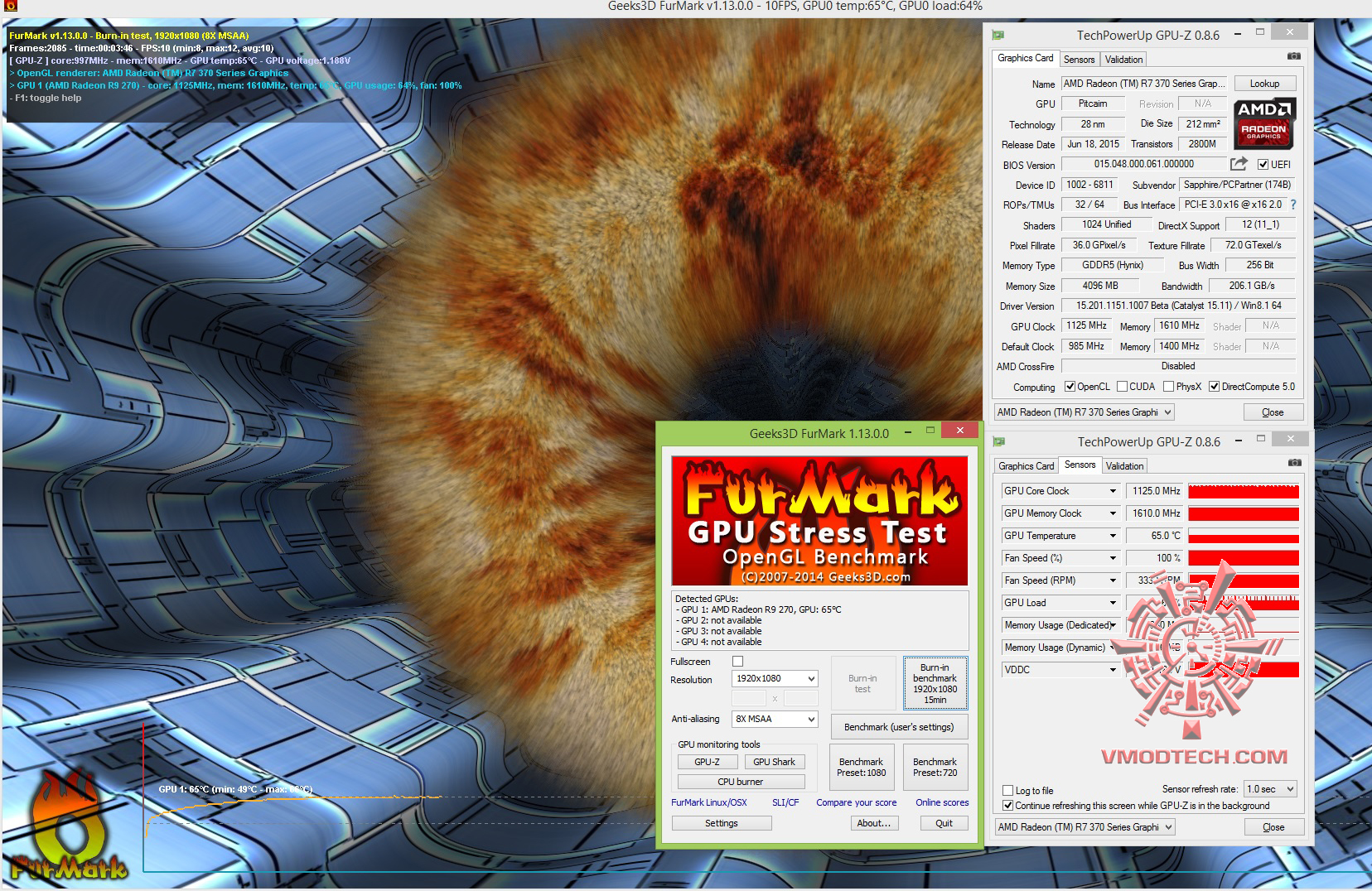Launch GPU-Z from FurMark monitoring tools
The height and width of the screenshot is (891, 1372).
tap(707, 762)
